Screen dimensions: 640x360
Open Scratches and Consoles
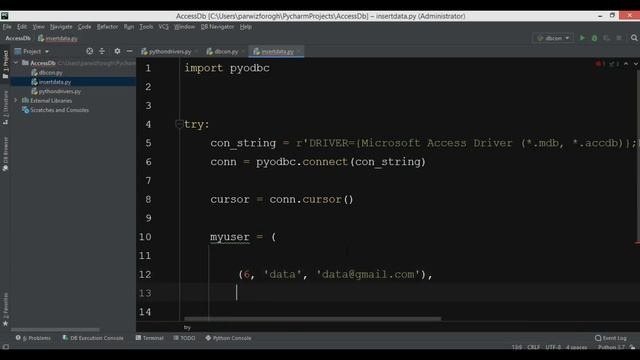[56, 110]
